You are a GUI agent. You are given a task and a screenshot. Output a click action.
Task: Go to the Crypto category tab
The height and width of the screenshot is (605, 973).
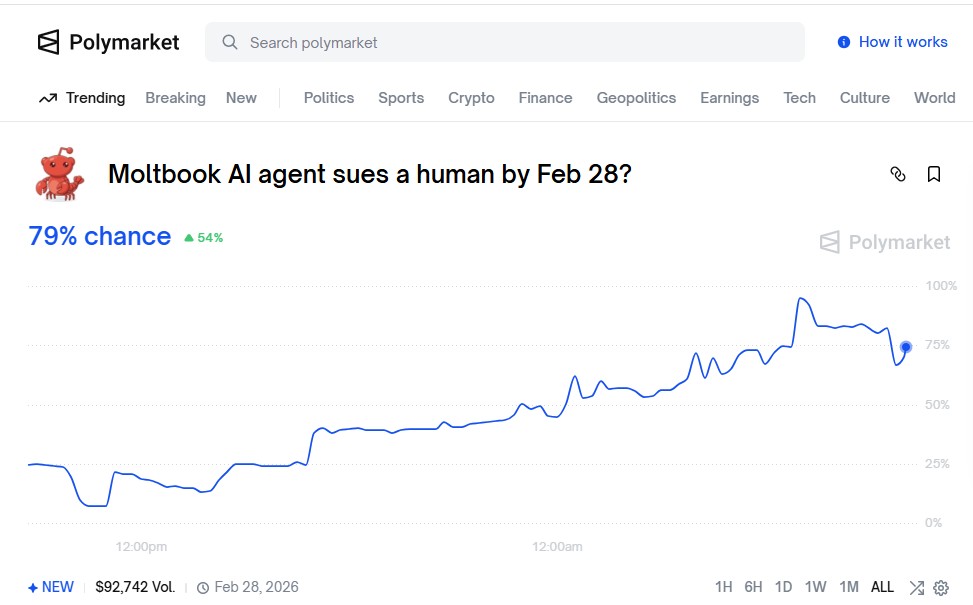(x=471, y=98)
